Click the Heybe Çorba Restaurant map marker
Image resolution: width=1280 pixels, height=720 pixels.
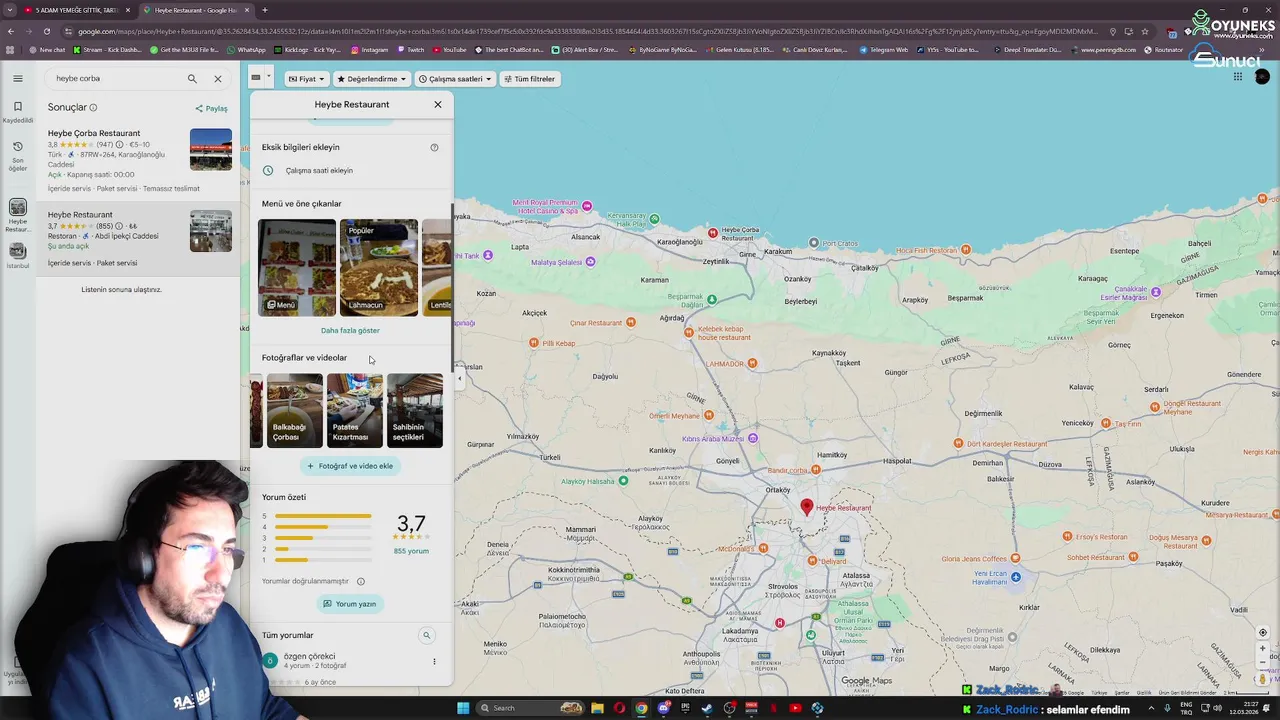click(713, 232)
